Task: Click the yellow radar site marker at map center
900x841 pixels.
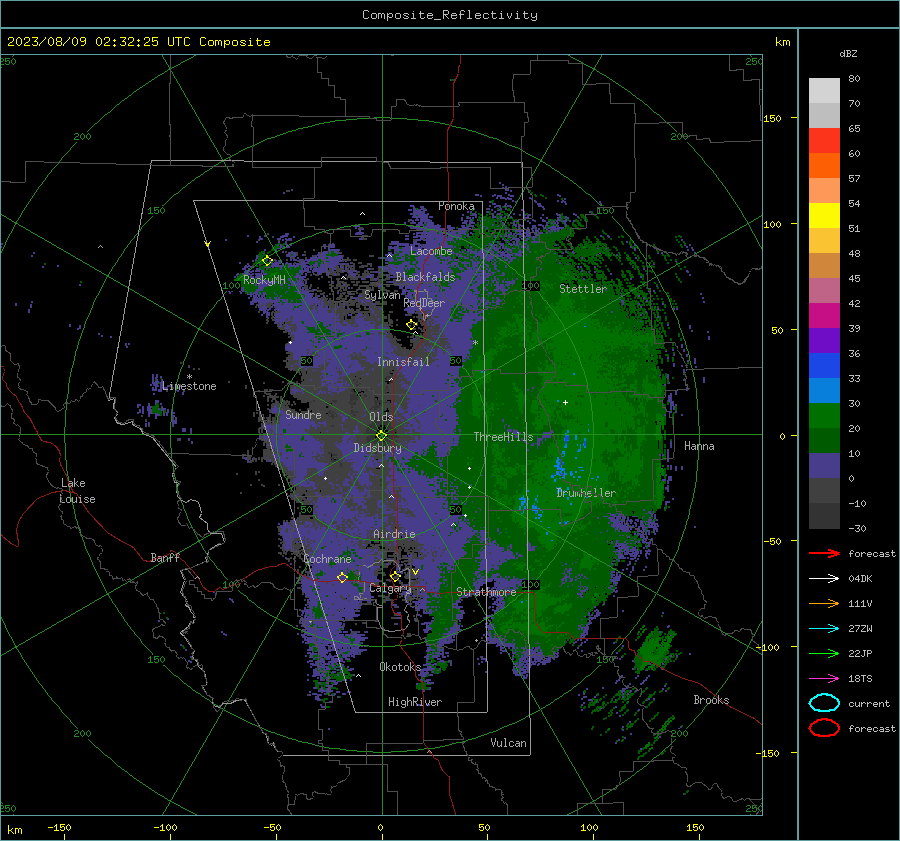Action: pos(382,435)
